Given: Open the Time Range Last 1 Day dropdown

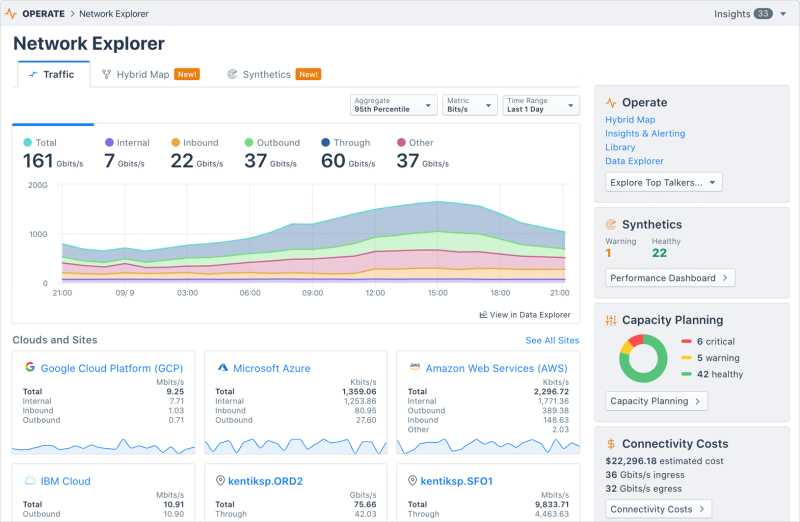Looking at the screenshot, I should click(541, 105).
